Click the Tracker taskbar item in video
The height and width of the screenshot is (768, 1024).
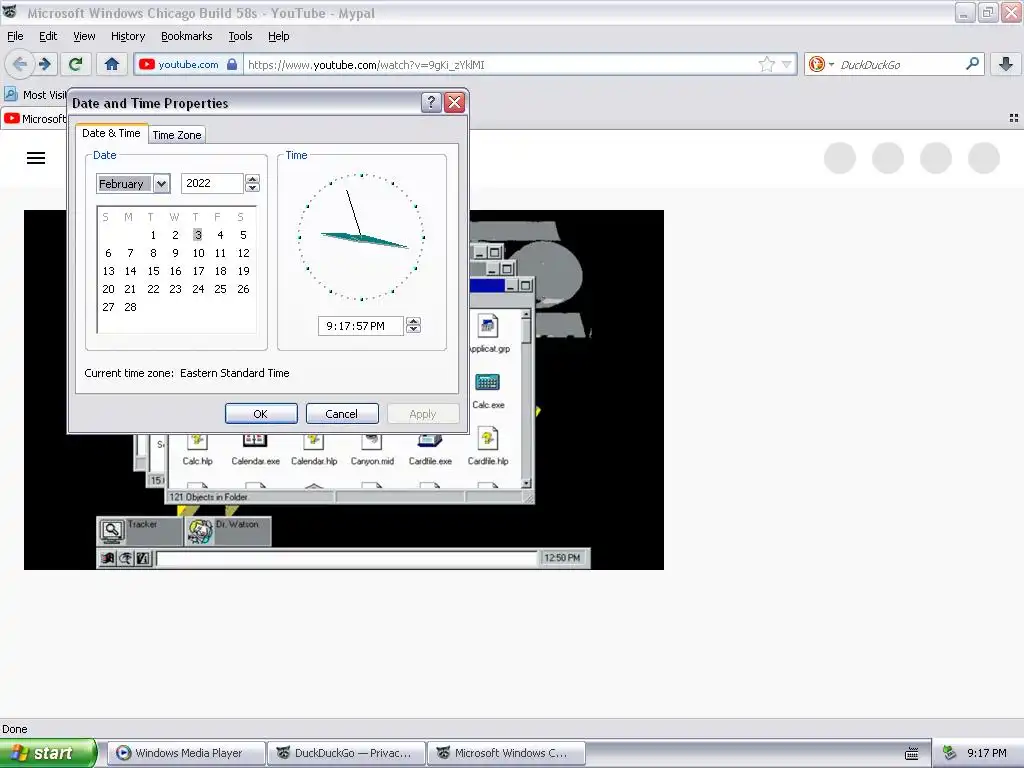point(140,531)
